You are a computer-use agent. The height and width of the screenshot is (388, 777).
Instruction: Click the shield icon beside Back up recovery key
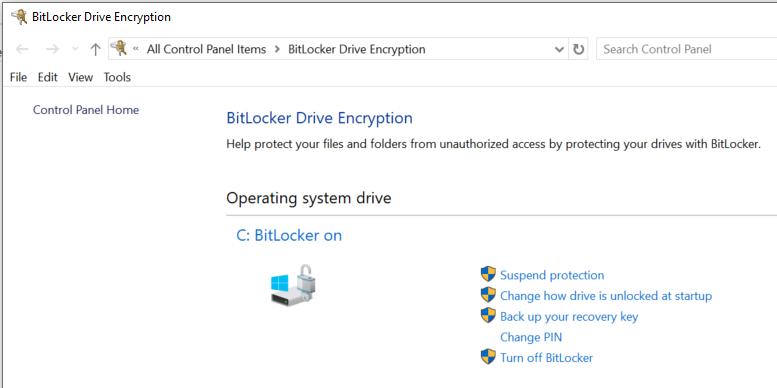click(x=488, y=315)
